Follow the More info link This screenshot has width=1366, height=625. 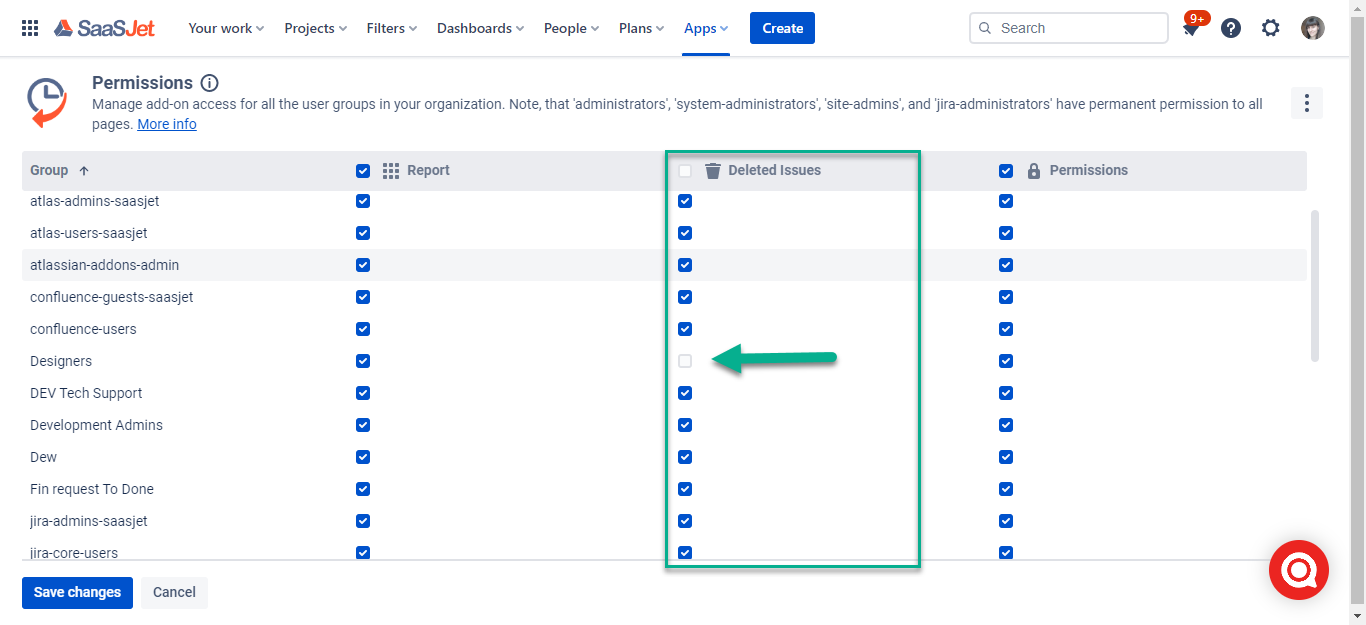click(167, 124)
